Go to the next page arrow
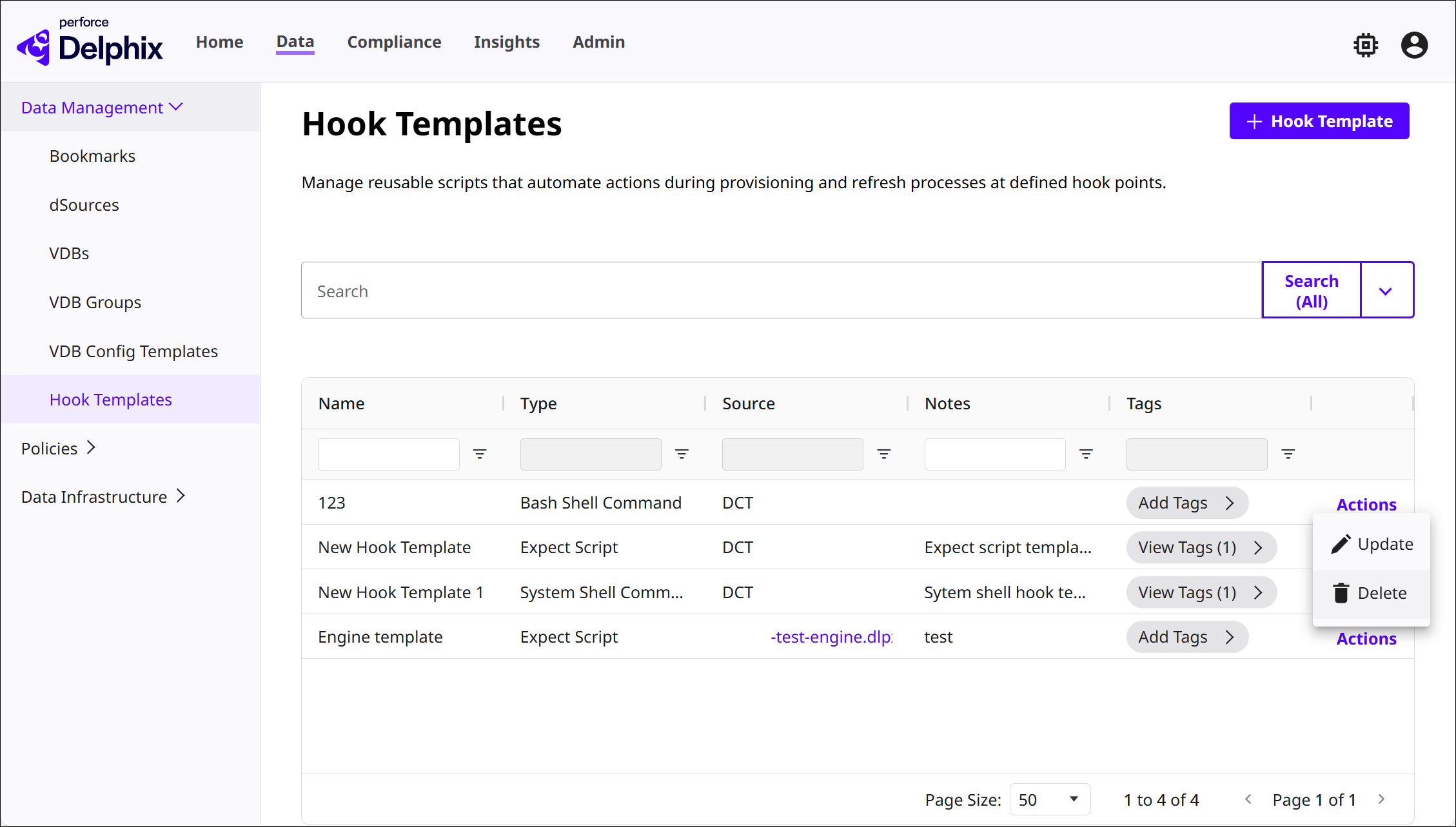 [1381, 799]
